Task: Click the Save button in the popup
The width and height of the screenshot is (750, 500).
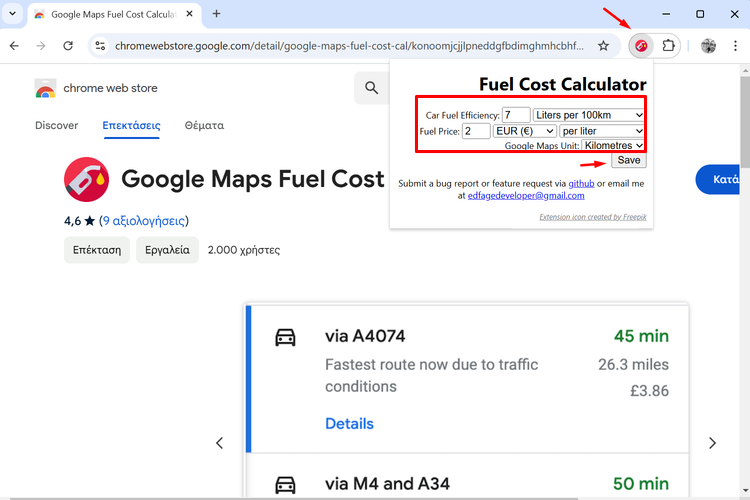Action: pyautogui.click(x=629, y=160)
